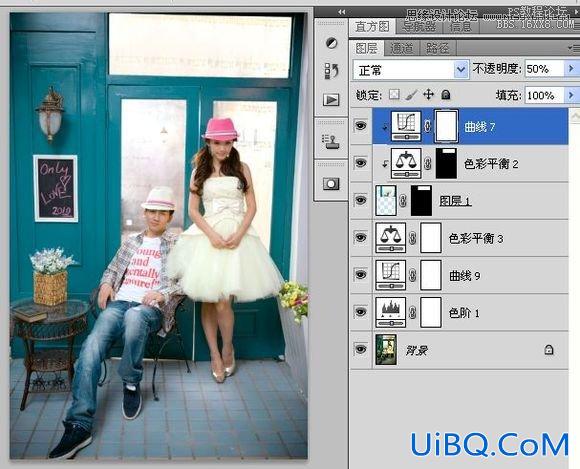Switch to the 路径 tab
Image resolution: width=580 pixels, height=469 pixels.
[438, 48]
